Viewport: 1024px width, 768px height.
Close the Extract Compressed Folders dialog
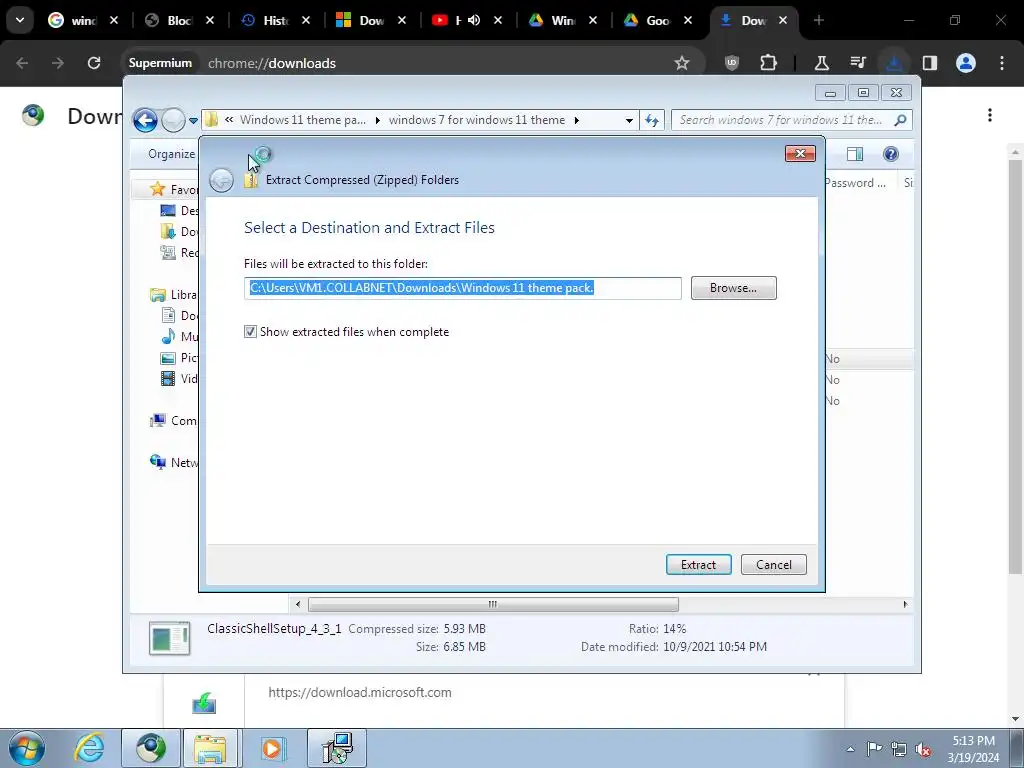800,153
